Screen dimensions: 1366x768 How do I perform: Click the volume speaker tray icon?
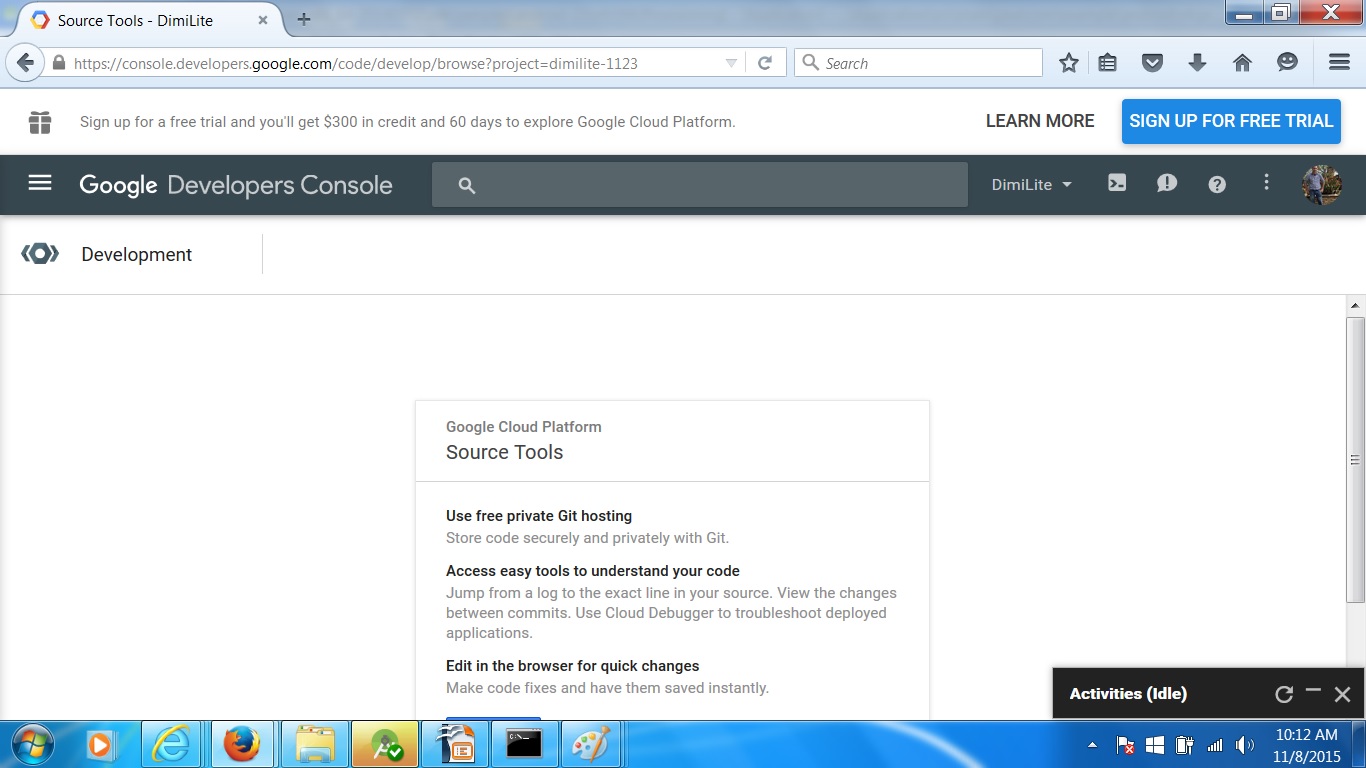[1244, 745]
